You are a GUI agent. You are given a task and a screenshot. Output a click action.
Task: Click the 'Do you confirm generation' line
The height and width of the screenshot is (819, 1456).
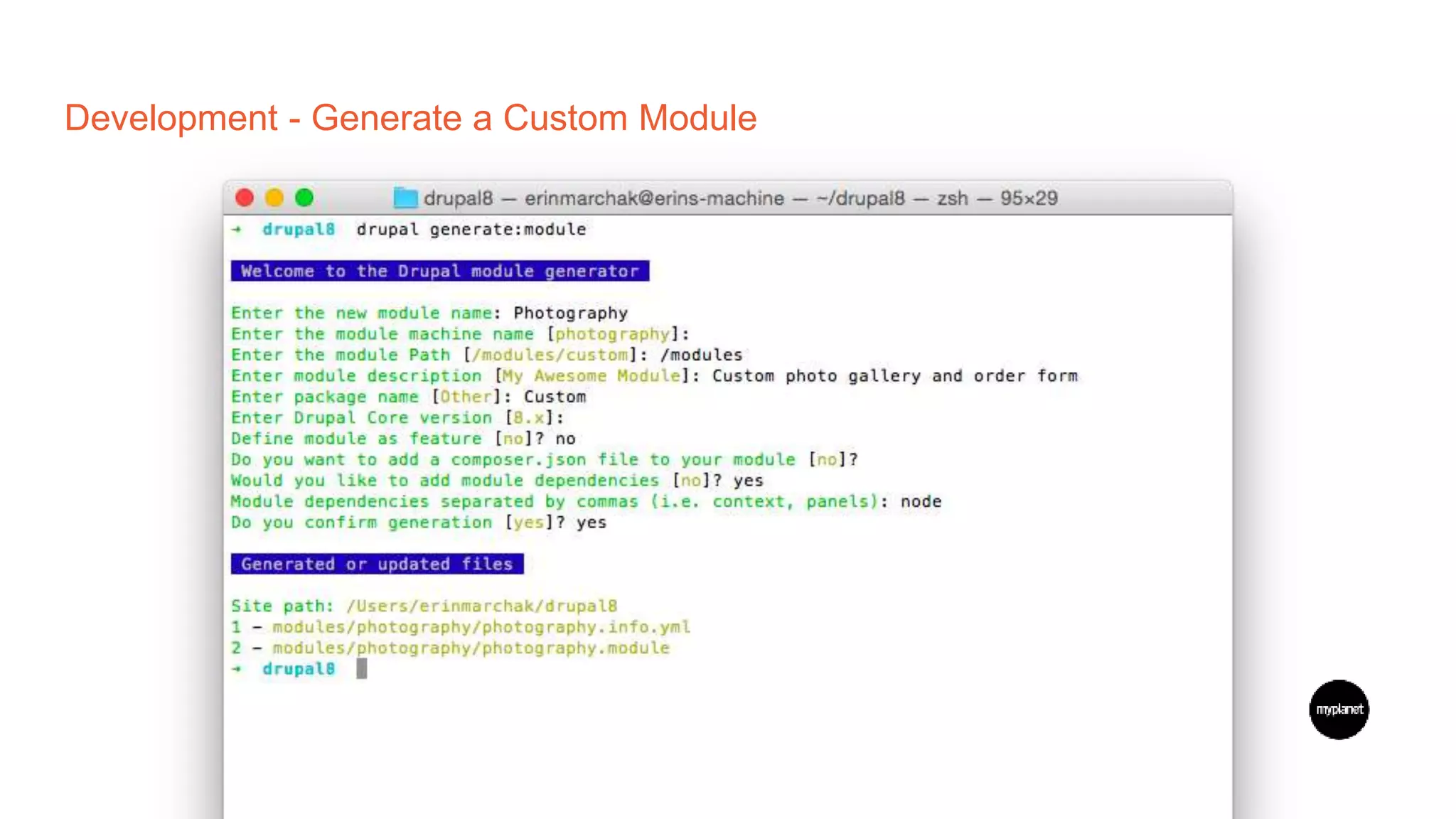click(419, 523)
